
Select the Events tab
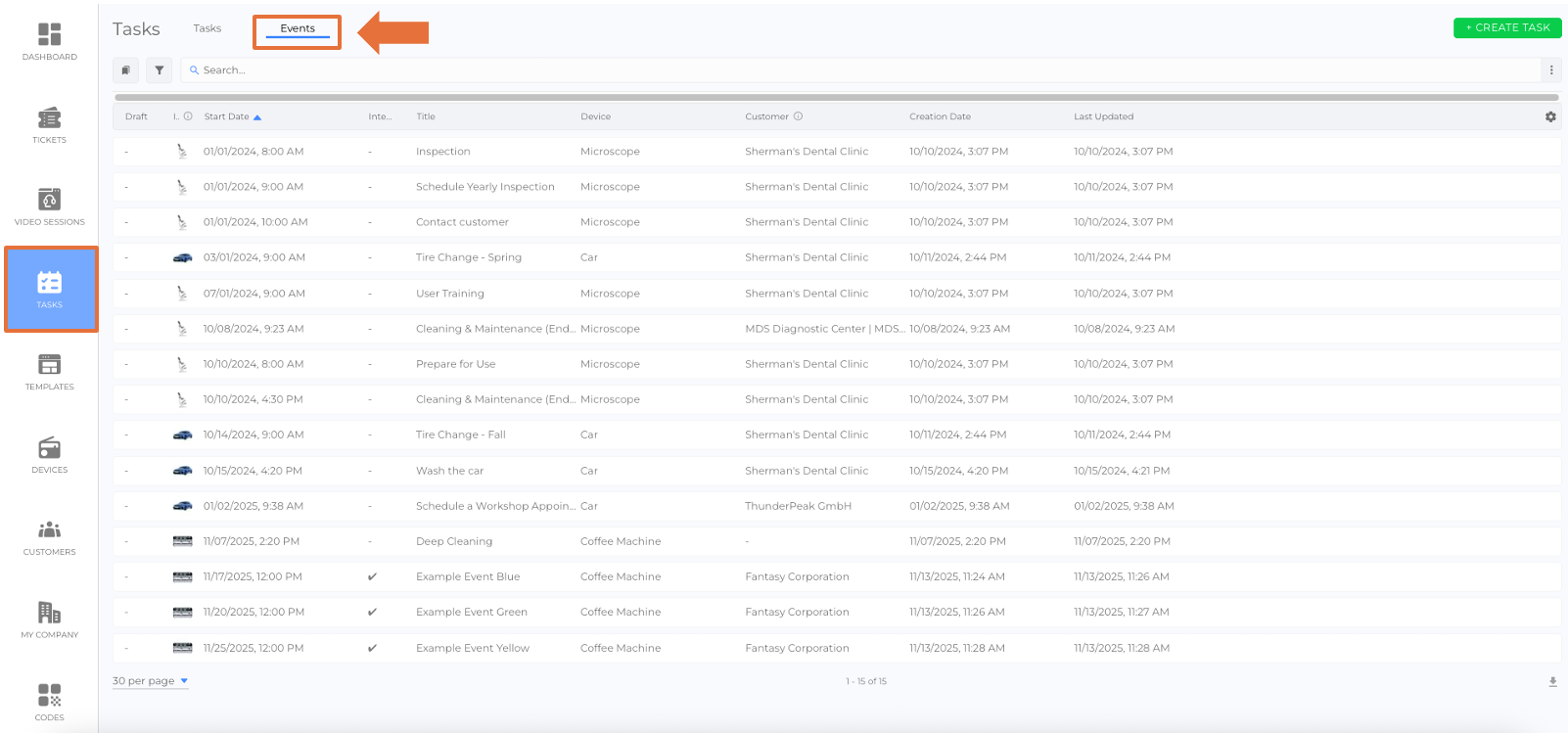pyautogui.click(x=298, y=28)
